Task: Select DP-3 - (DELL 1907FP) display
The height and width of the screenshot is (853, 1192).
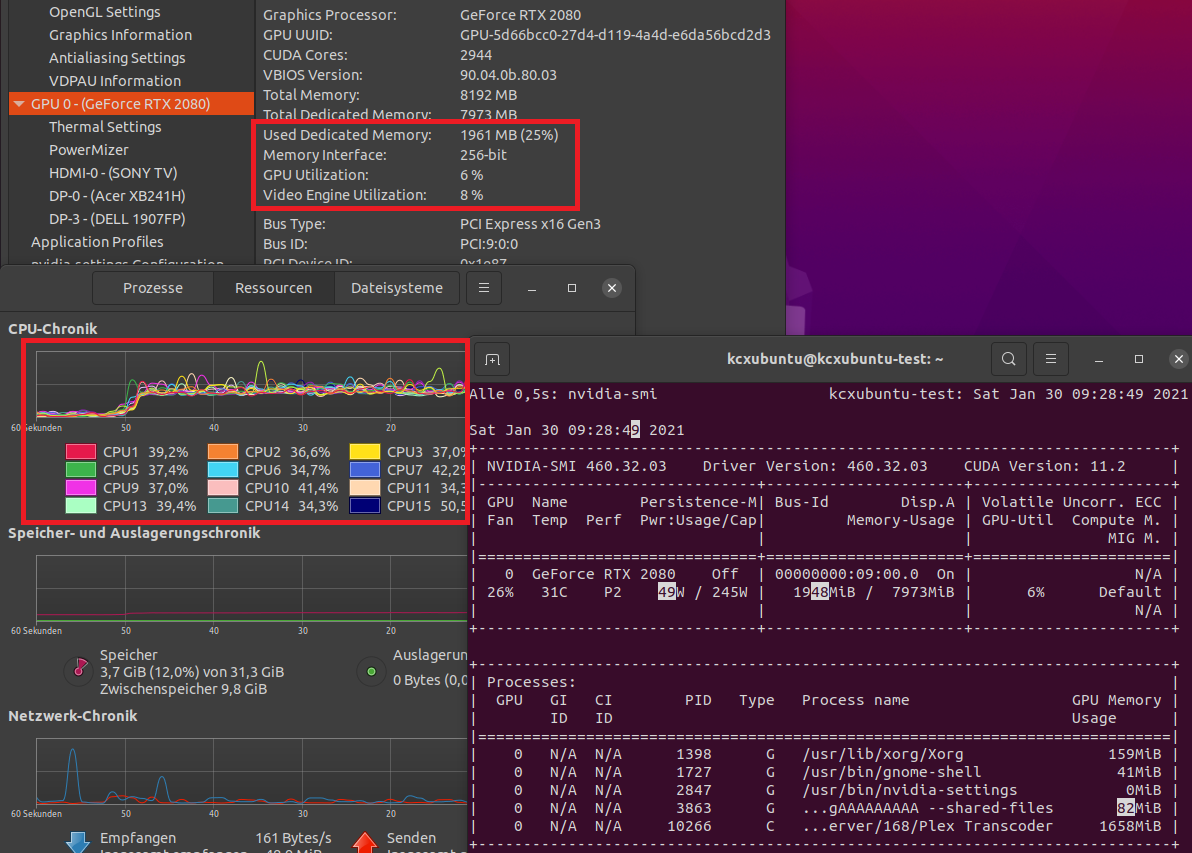Action: click(117, 219)
